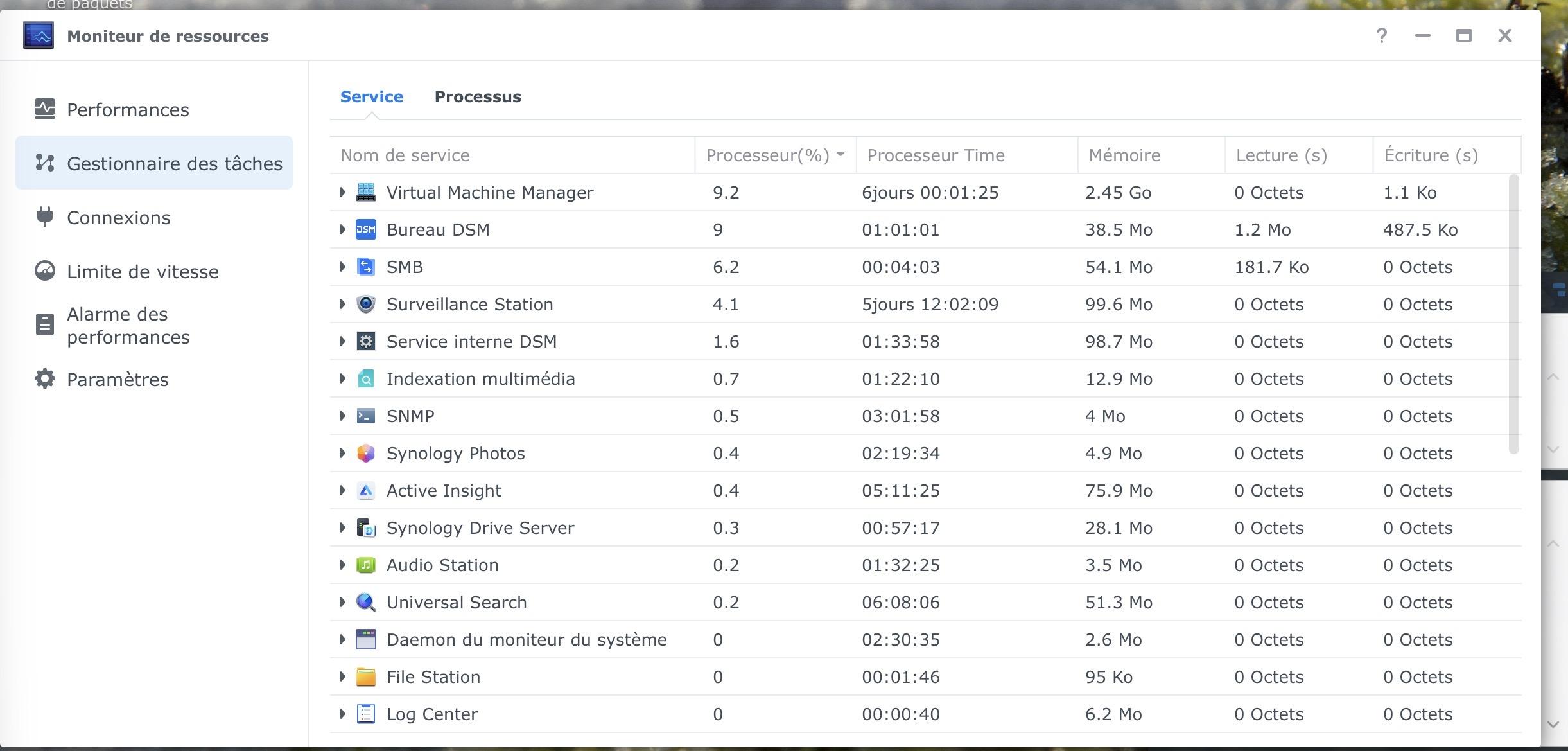
Task: Click the Surveillance Station camera icon
Action: point(366,304)
